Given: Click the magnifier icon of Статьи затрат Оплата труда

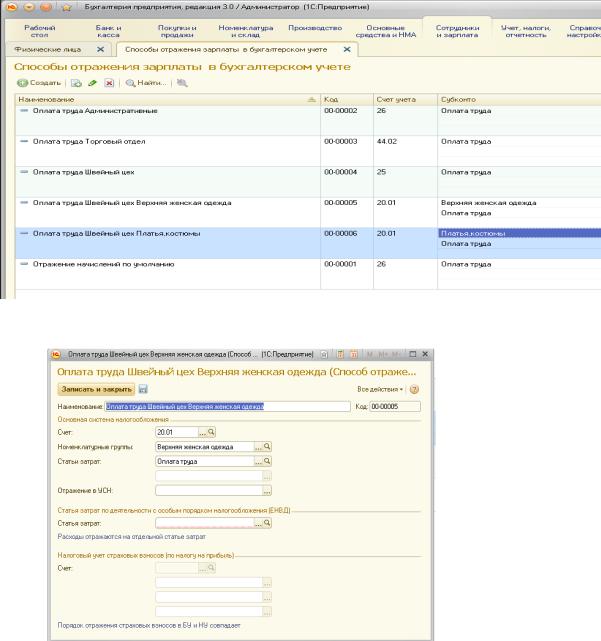Looking at the screenshot, I should point(267,461).
